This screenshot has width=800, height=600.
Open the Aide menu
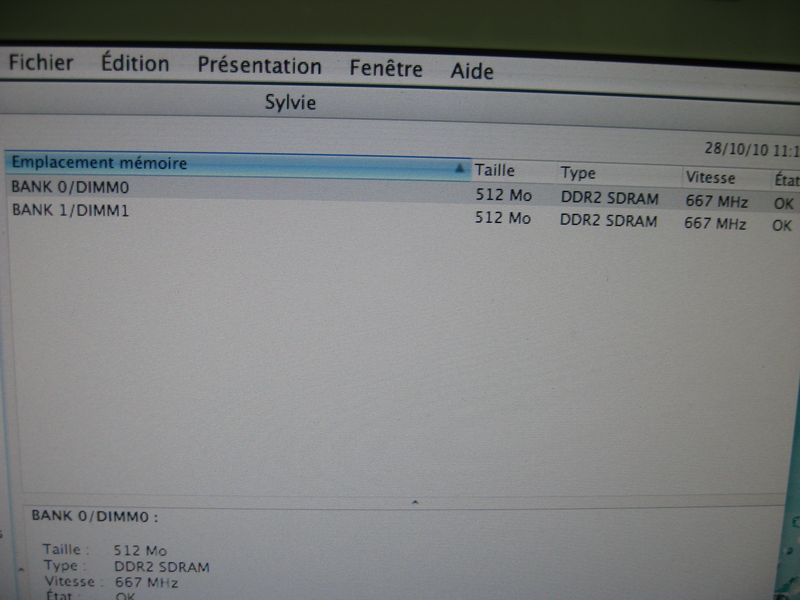click(x=472, y=71)
